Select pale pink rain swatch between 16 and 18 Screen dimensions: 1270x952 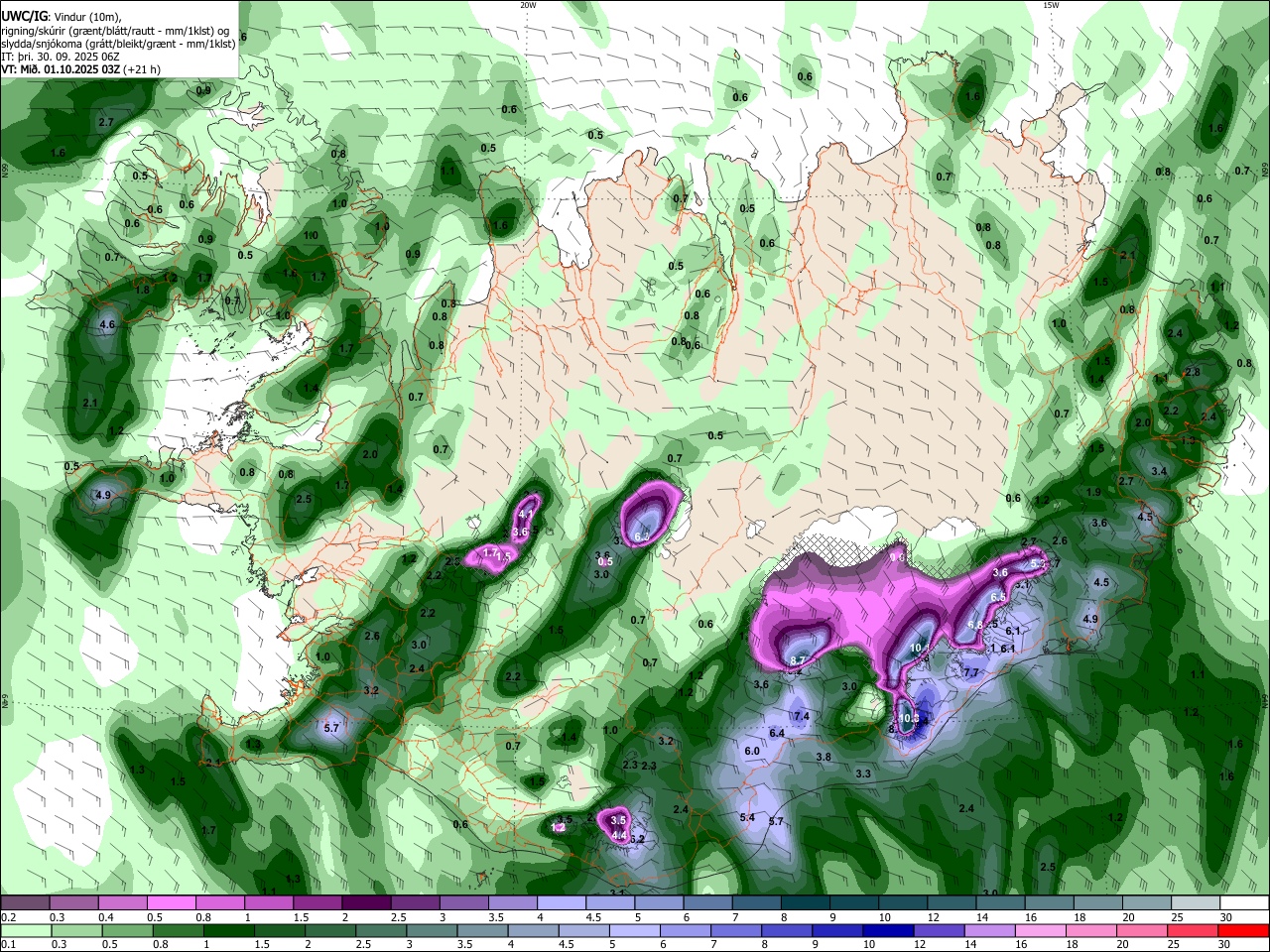click(1040, 930)
